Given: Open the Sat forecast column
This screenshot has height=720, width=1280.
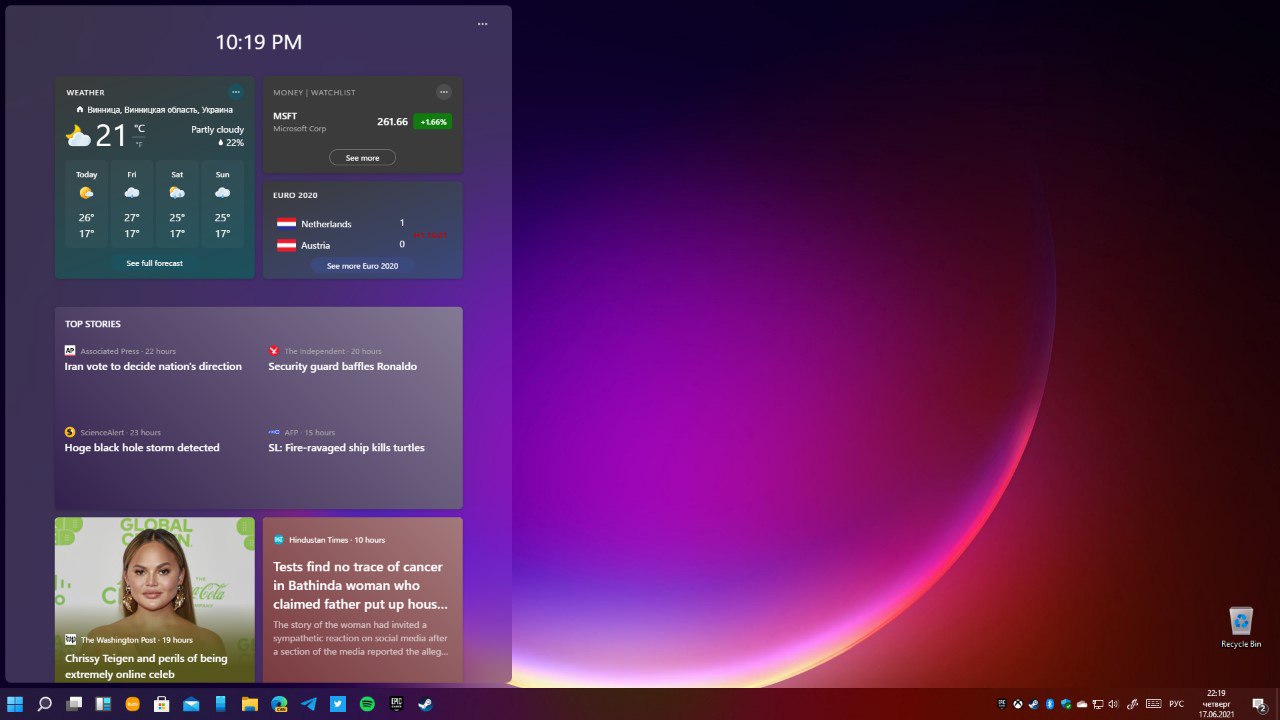Looking at the screenshot, I should (177, 204).
